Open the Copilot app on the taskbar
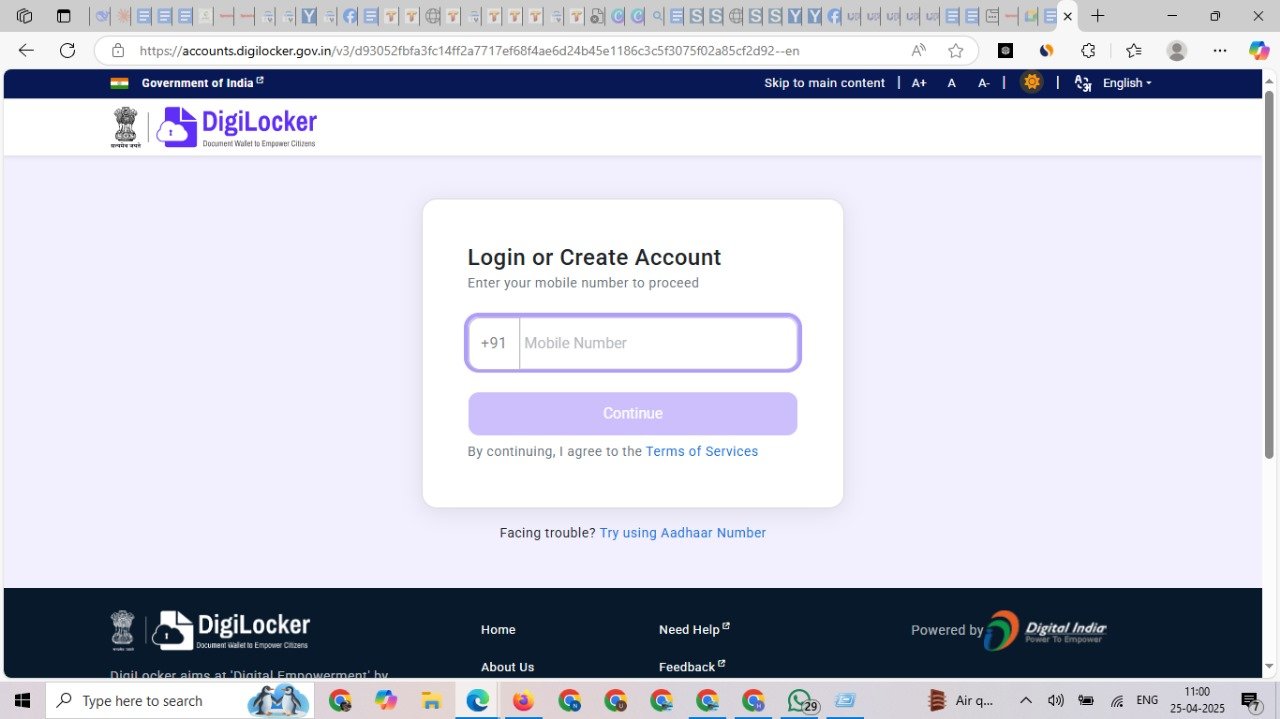The image size is (1280, 719). 385,701
